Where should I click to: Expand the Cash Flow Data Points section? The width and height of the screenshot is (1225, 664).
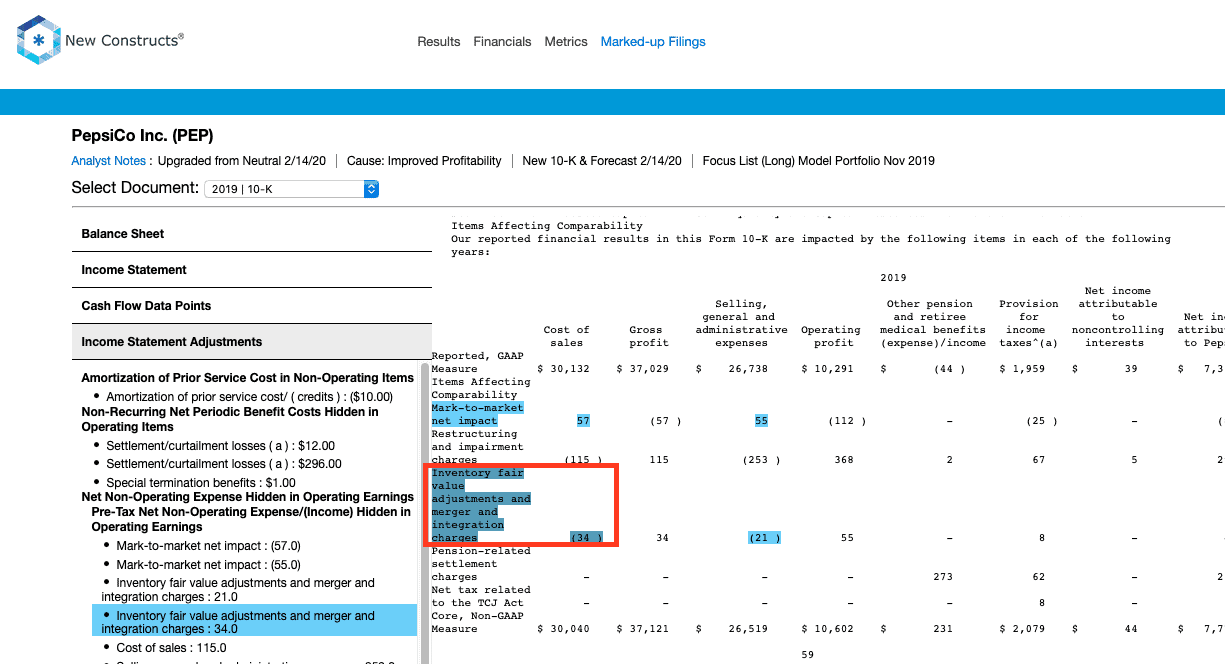click(x=251, y=306)
